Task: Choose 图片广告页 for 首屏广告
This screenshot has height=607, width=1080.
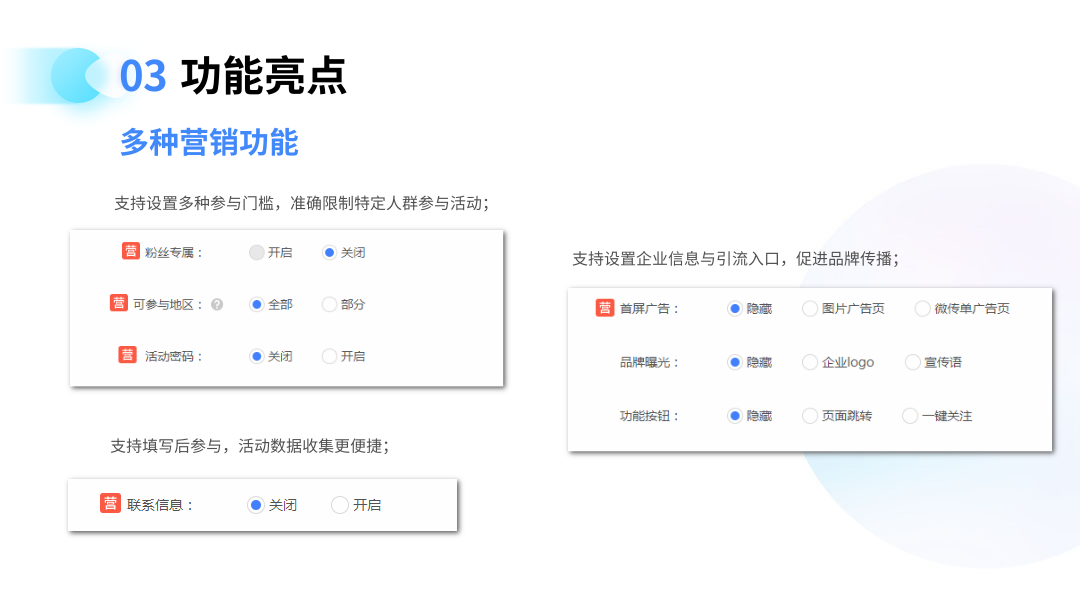Action: point(810,309)
